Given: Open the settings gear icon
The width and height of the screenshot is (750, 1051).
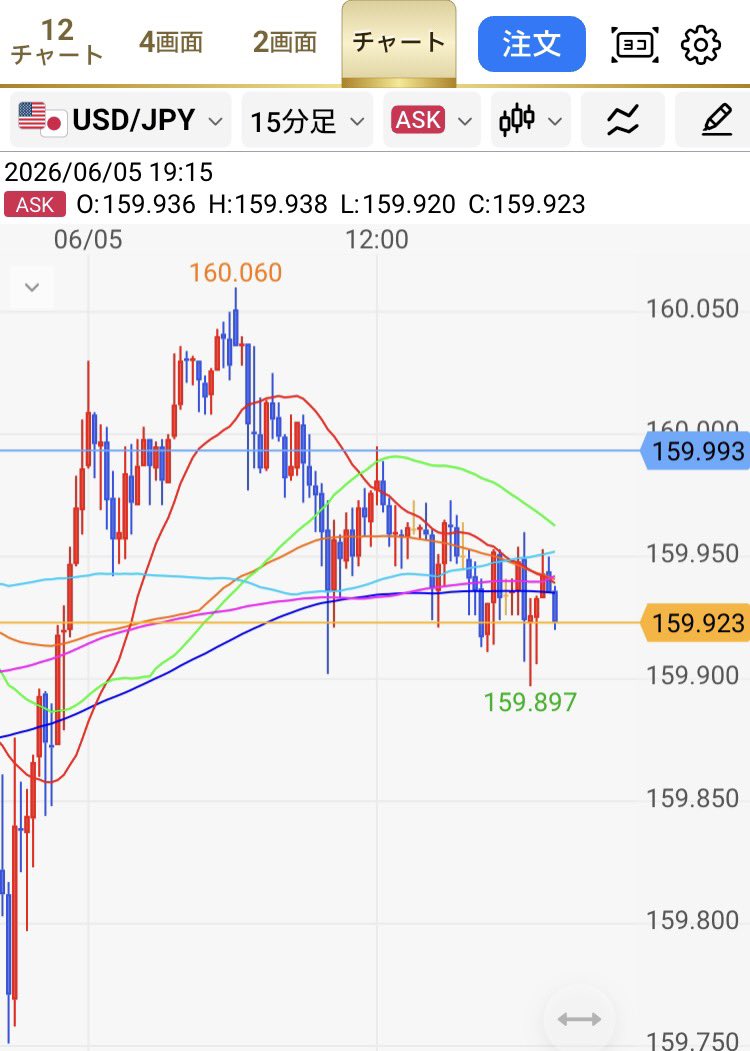Looking at the screenshot, I should (x=700, y=45).
